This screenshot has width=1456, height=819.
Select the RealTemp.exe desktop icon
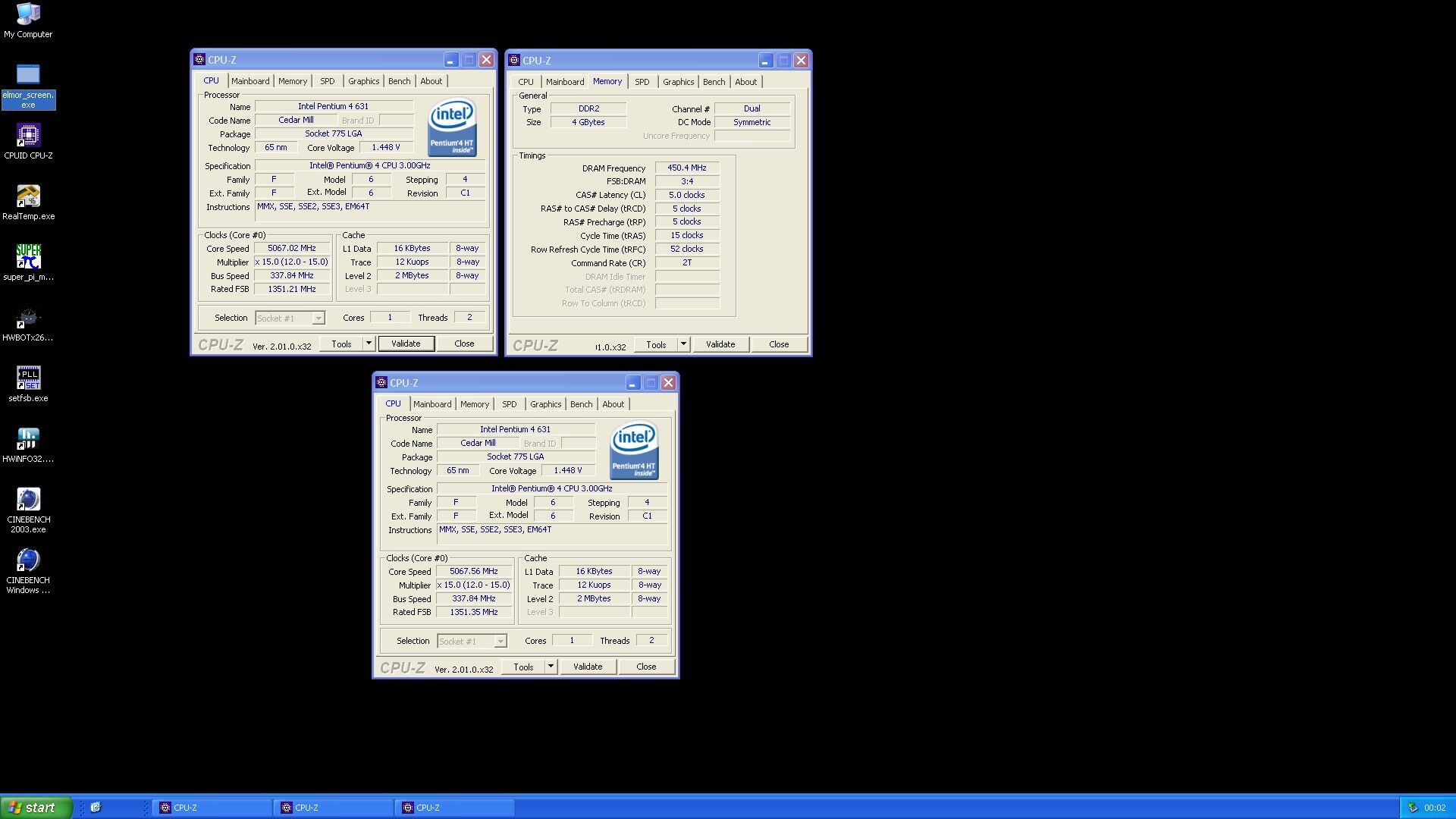tap(28, 202)
